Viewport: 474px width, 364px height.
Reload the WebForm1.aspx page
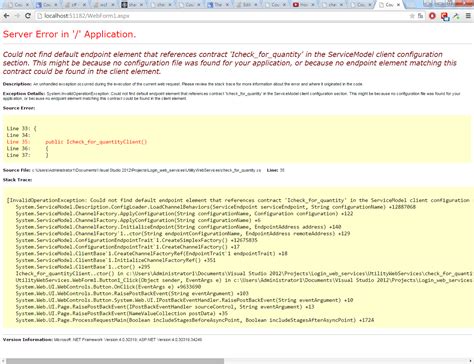click(x=28, y=16)
